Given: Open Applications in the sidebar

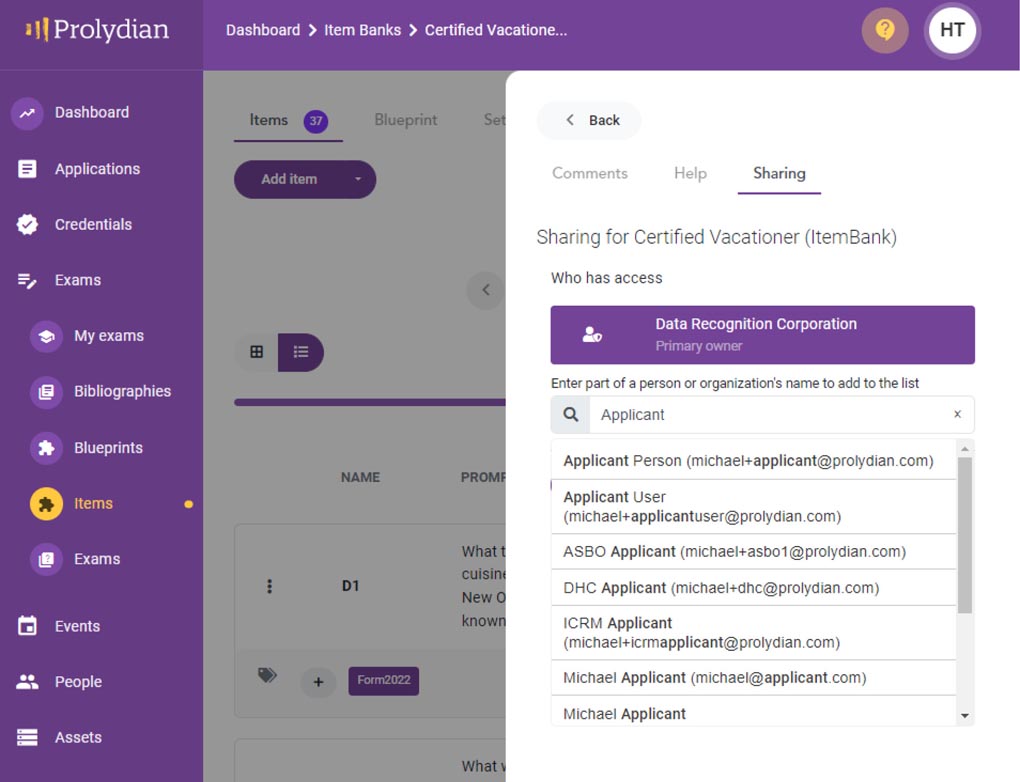Looking at the screenshot, I should pyautogui.click(x=98, y=169).
